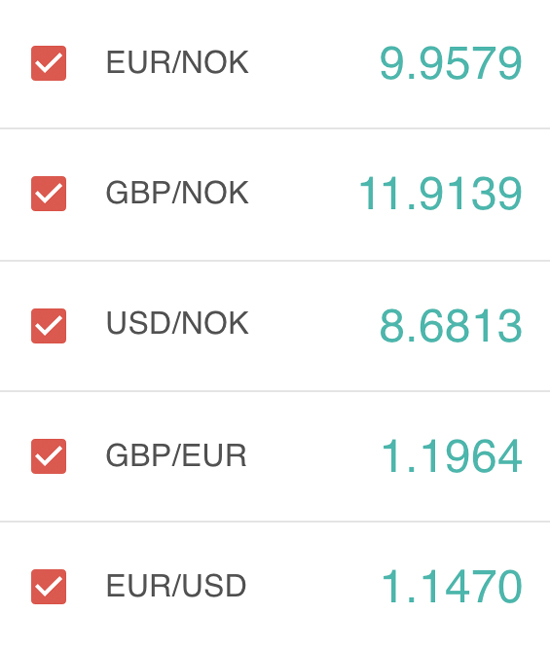The width and height of the screenshot is (550, 650).
Task: Click blank space between GBP/EUR and 1.1964
Action: click(x=314, y=456)
